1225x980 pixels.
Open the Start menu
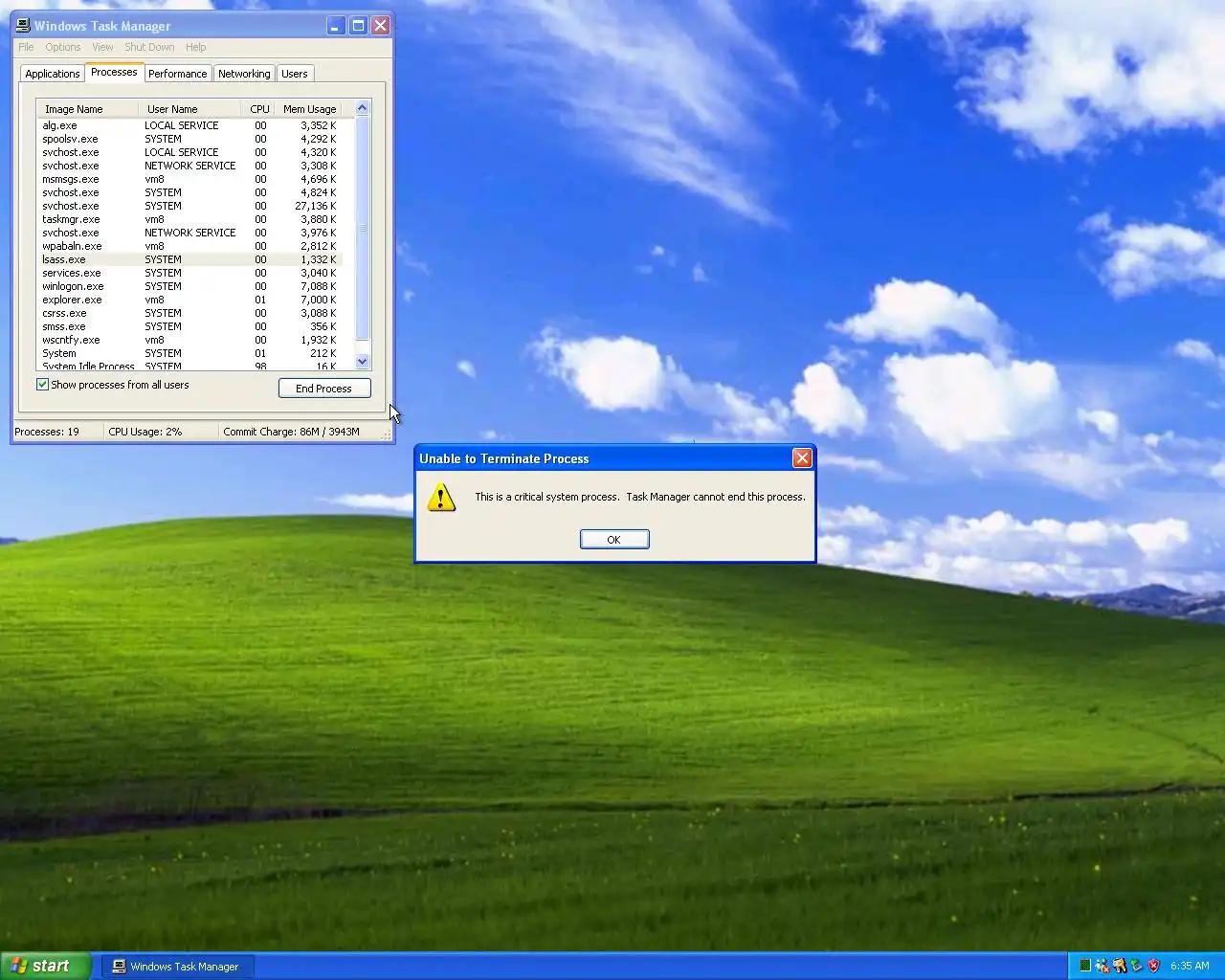45,966
